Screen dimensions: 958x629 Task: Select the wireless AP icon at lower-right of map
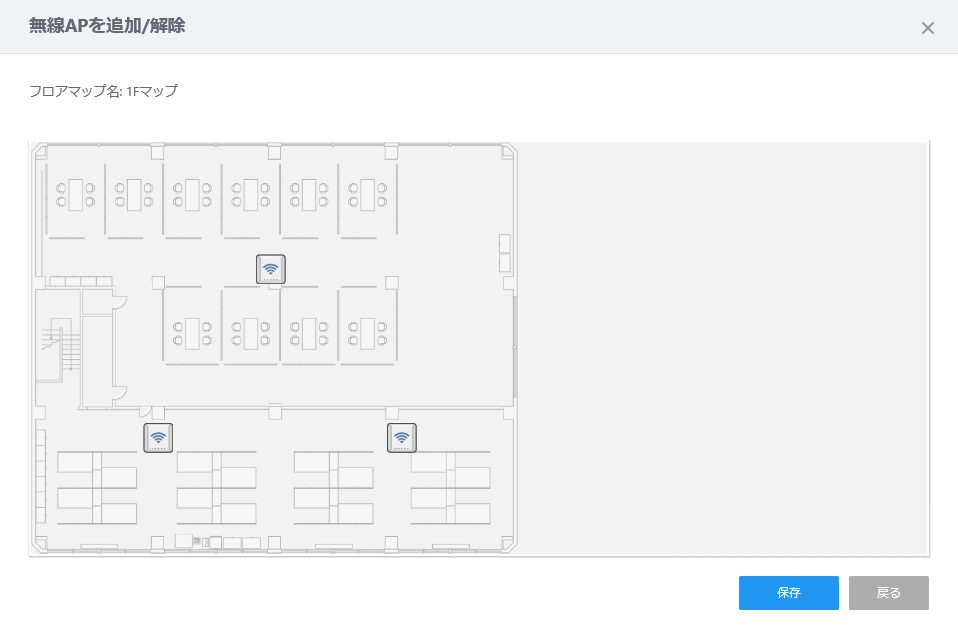pos(401,438)
